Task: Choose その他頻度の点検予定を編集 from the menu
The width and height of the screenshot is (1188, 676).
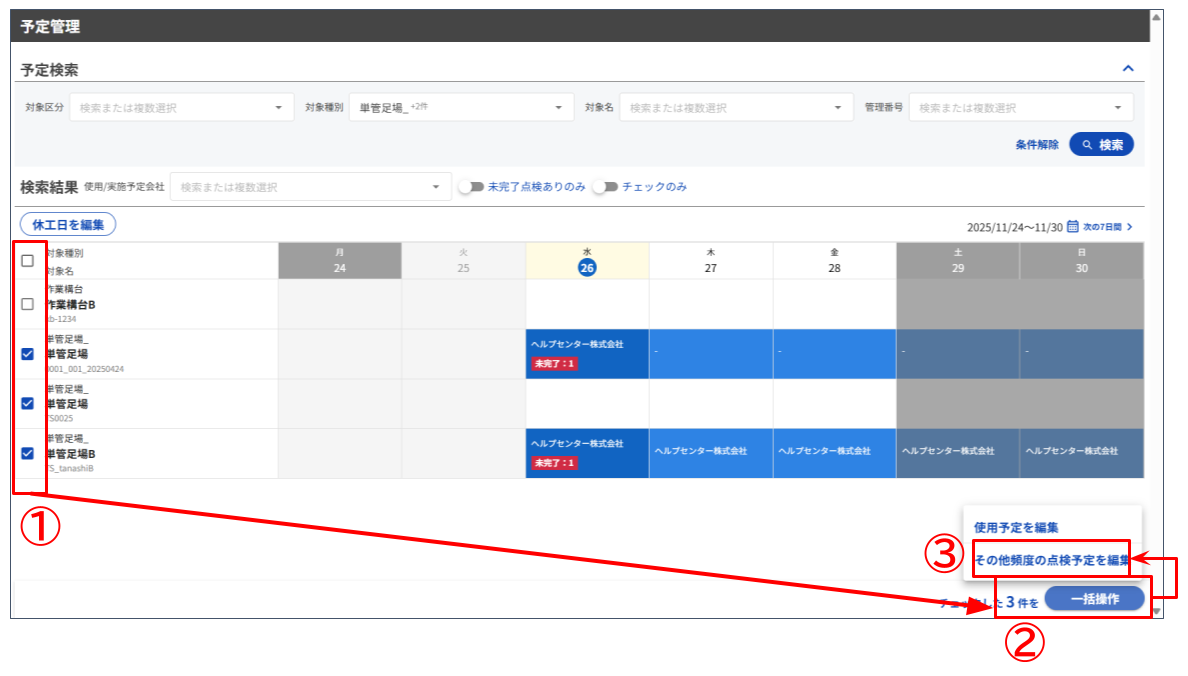Action: (x=1051, y=561)
